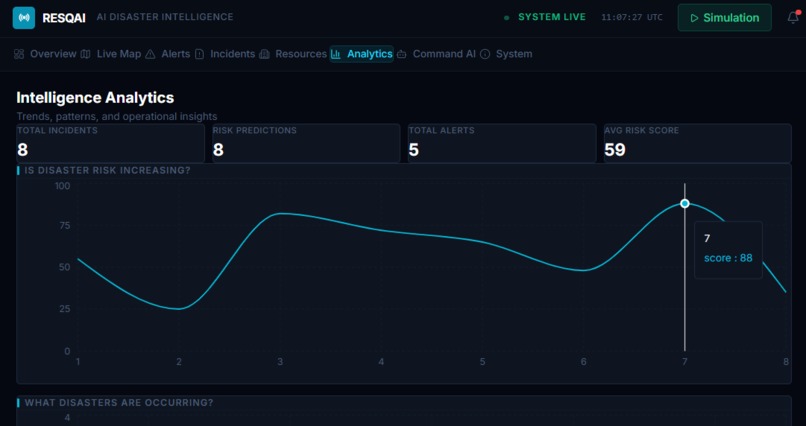
Task: Click the Live Map icon
Action: click(86, 54)
